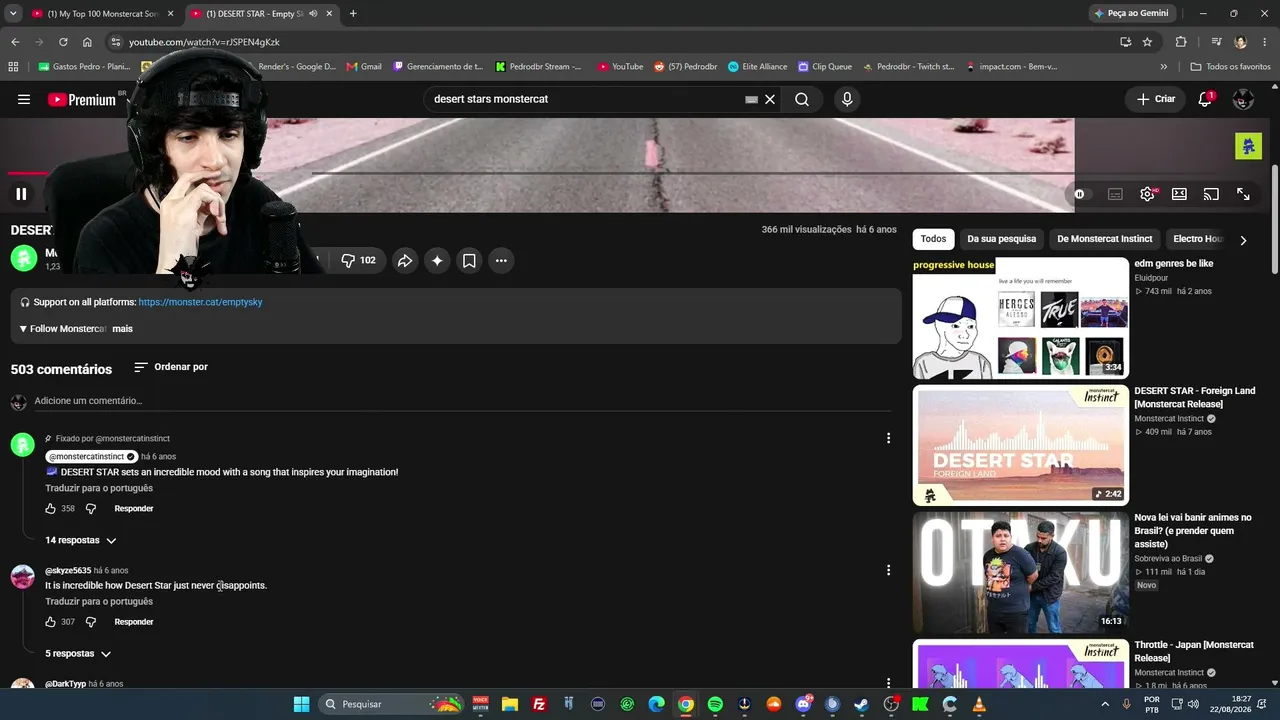
Task: Cast the video to a TV
Action: click(x=1211, y=194)
